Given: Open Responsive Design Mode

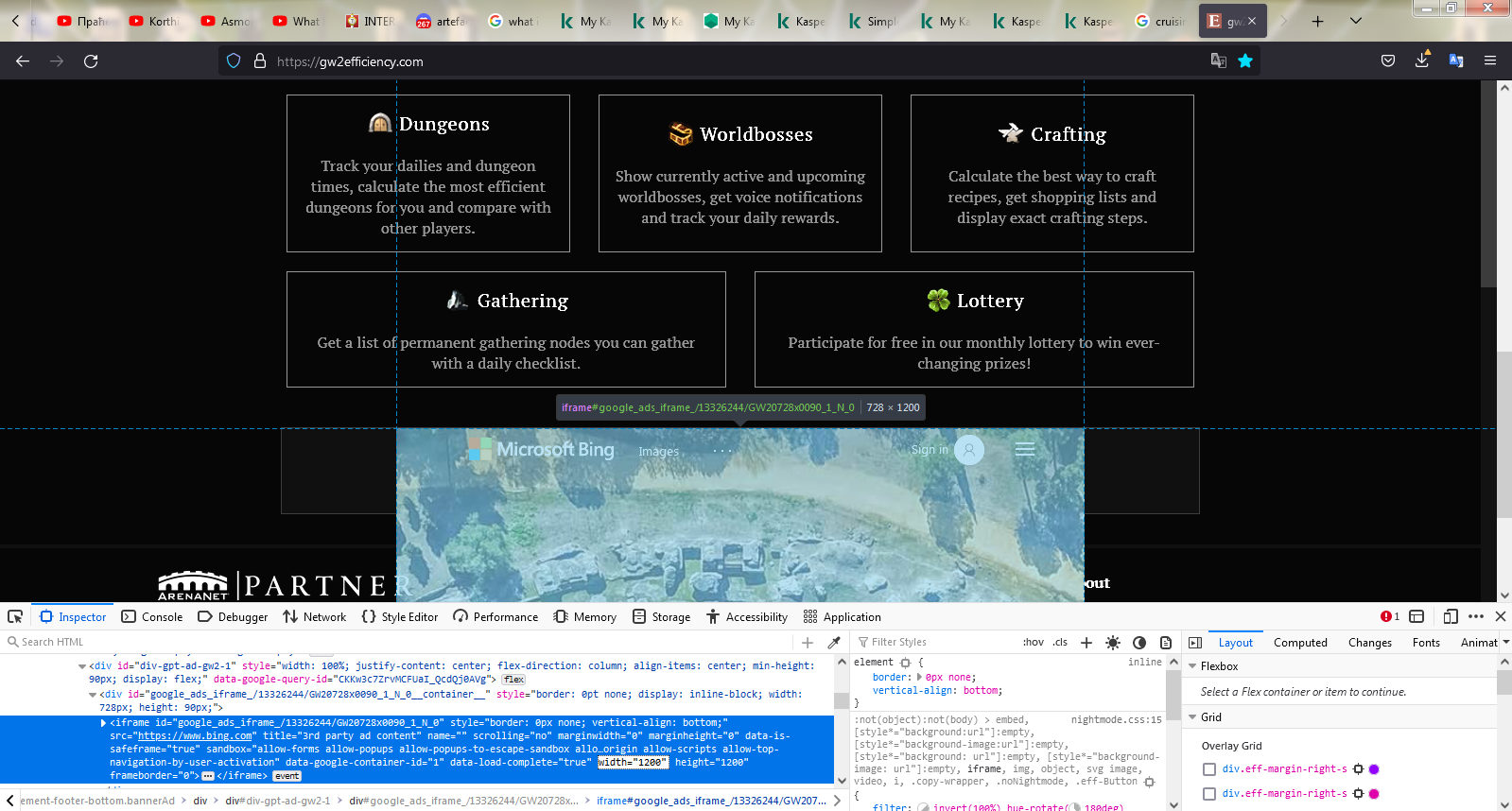Looking at the screenshot, I should (1451, 616).
